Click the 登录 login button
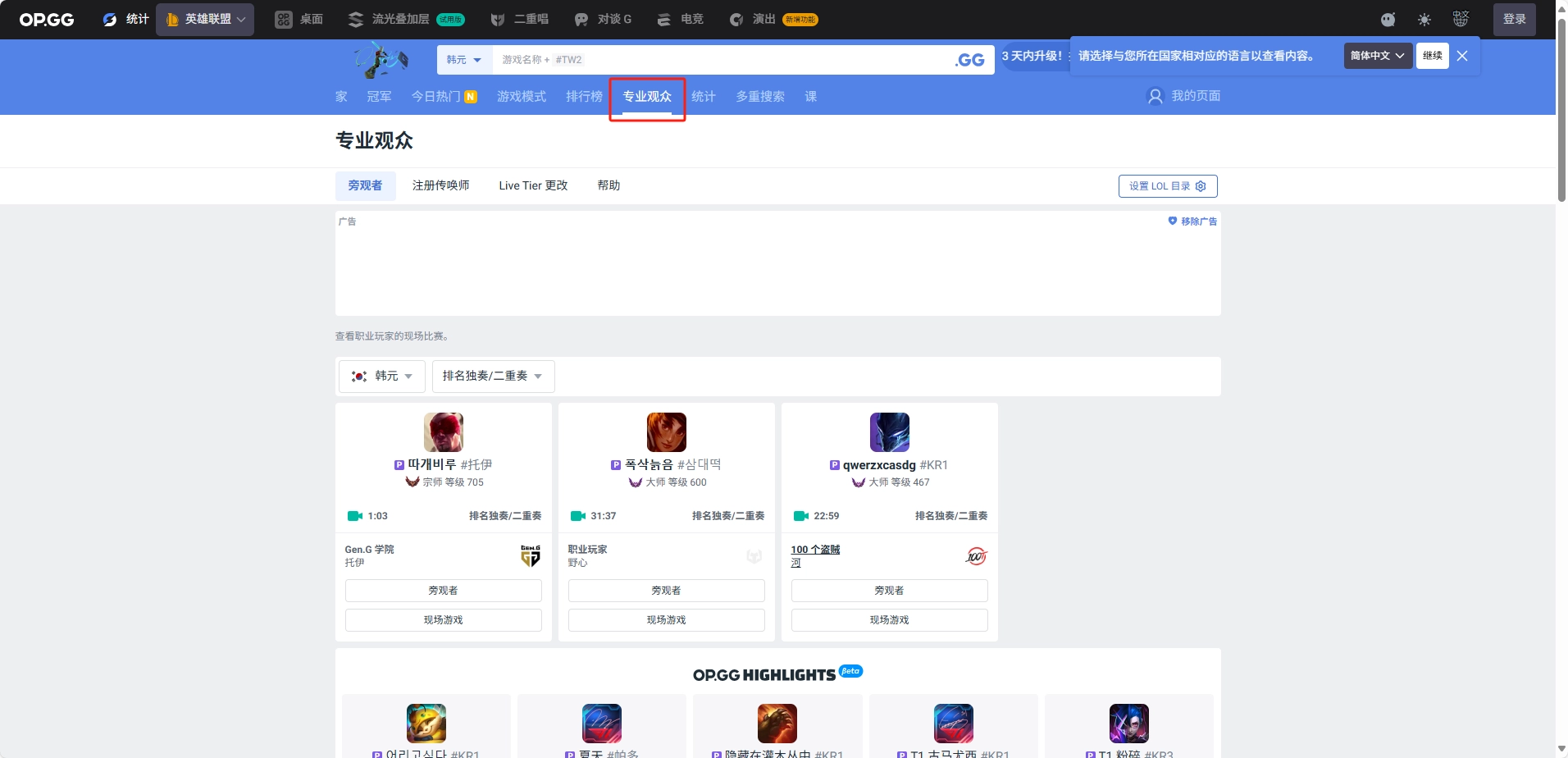Screen dimensions: 1568x758 point(1514,20)
